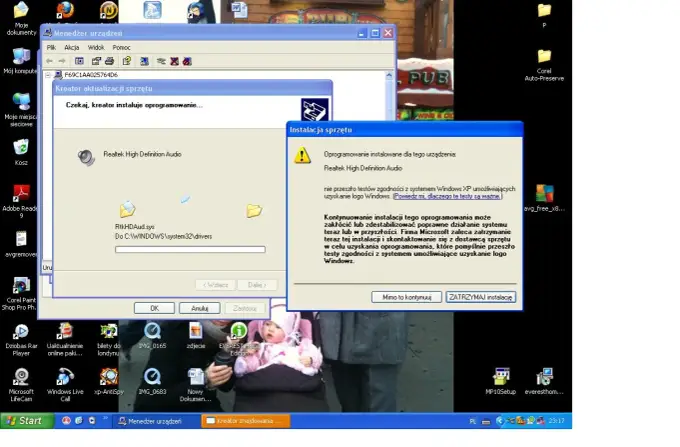Open Corel Paint Shop Pro desktop shortcut

coord(20,294)
